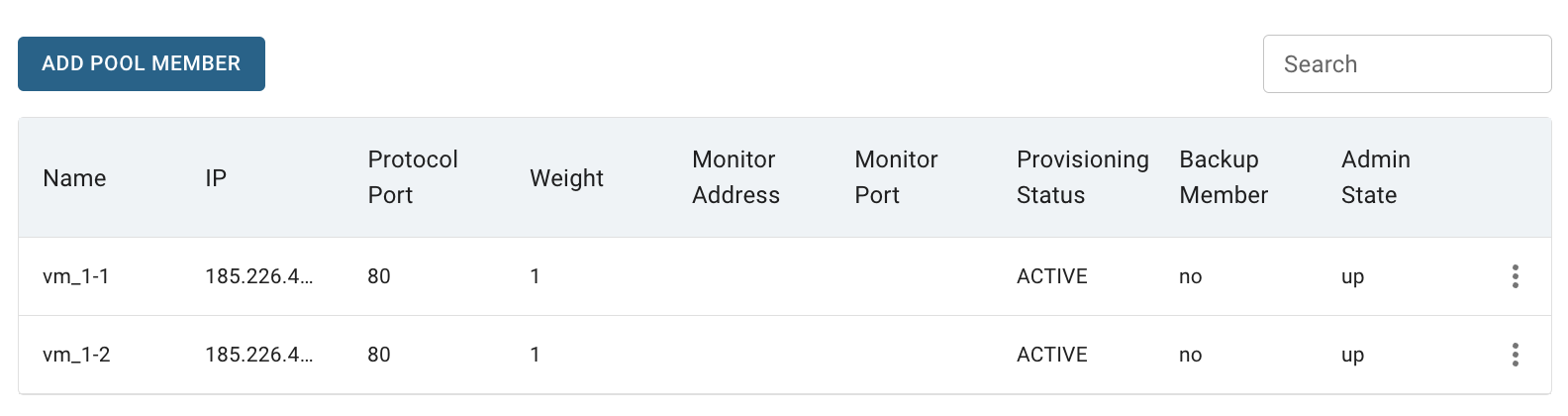Click the truncated IP of vm_1-2
Screen dimensions: 1568x416
click(x=259, y=355)
